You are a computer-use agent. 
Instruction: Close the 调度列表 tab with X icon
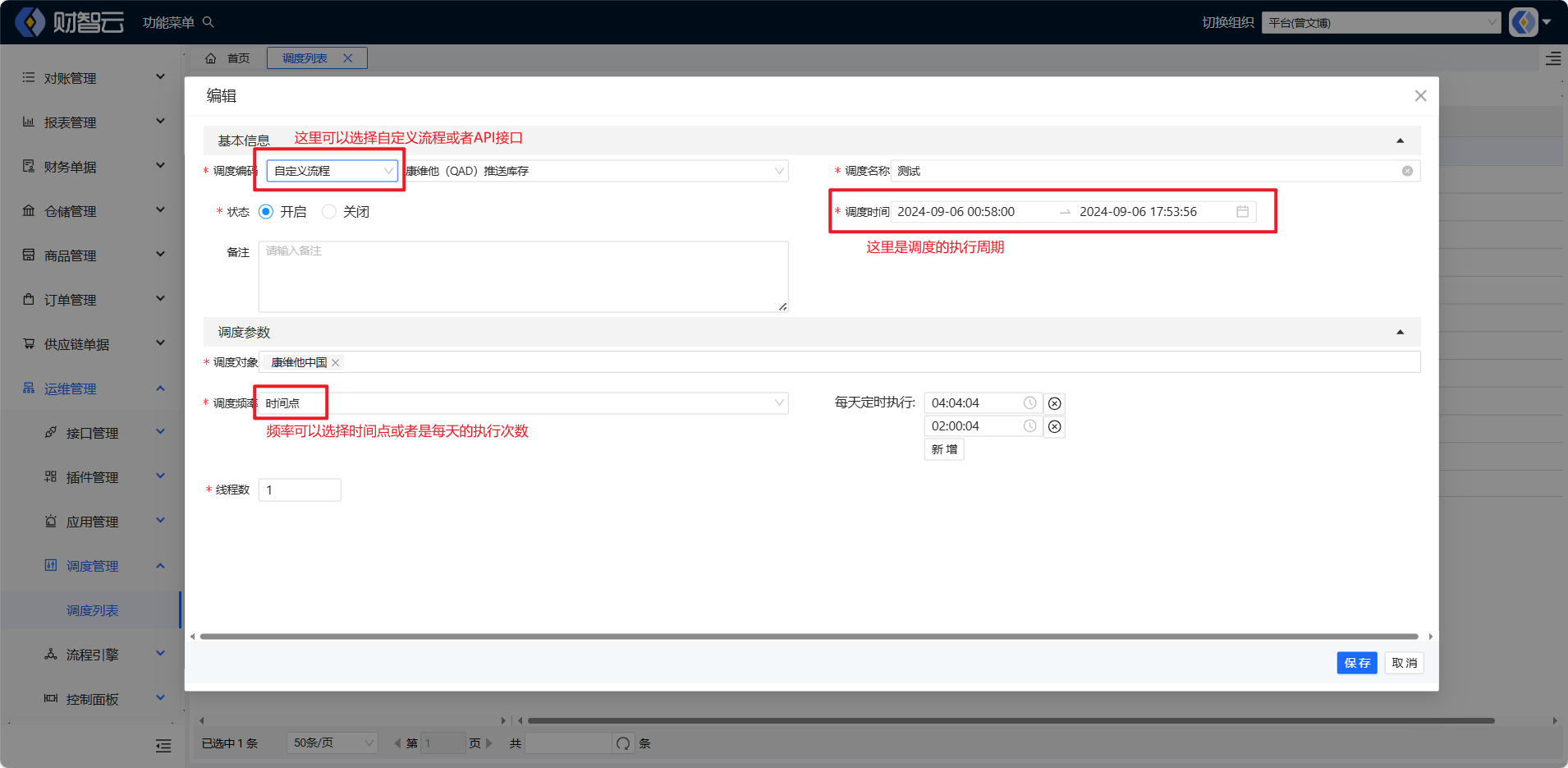click(x=348, y=58)
